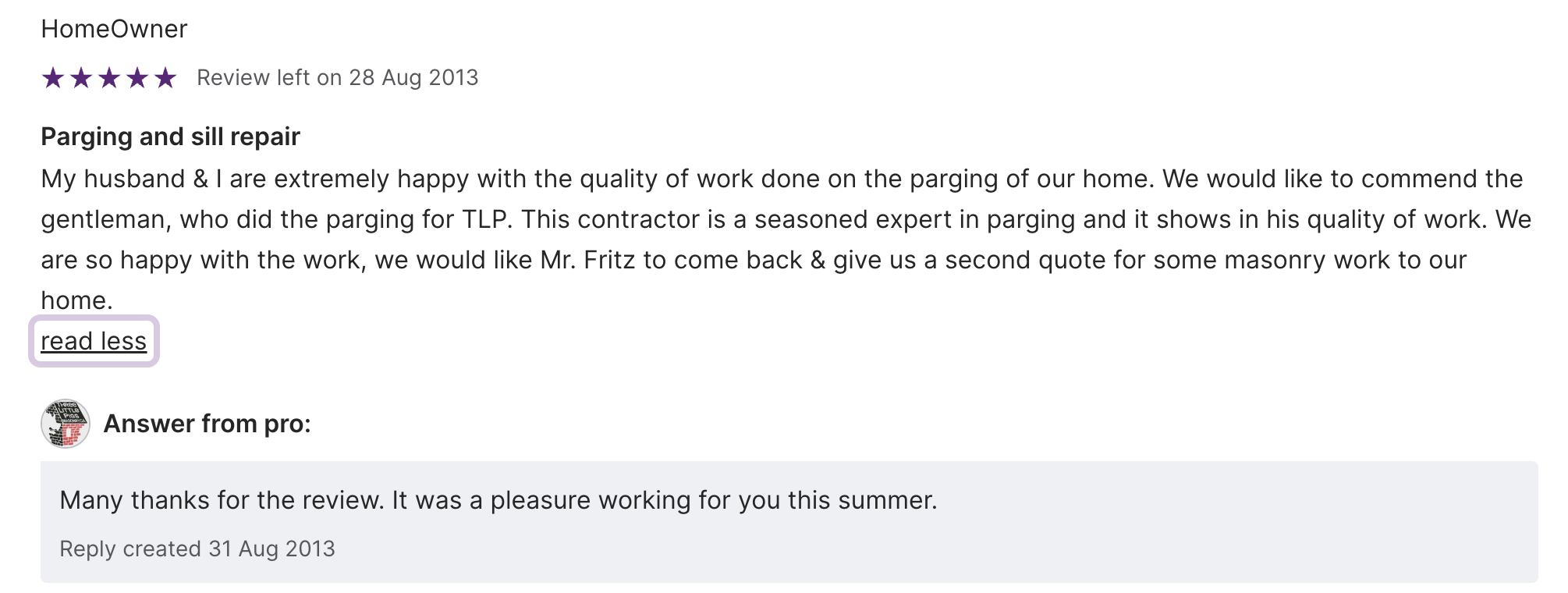Click the "Answer from pro:" heading
The image size is (1568, 593).
pos(207,424)
